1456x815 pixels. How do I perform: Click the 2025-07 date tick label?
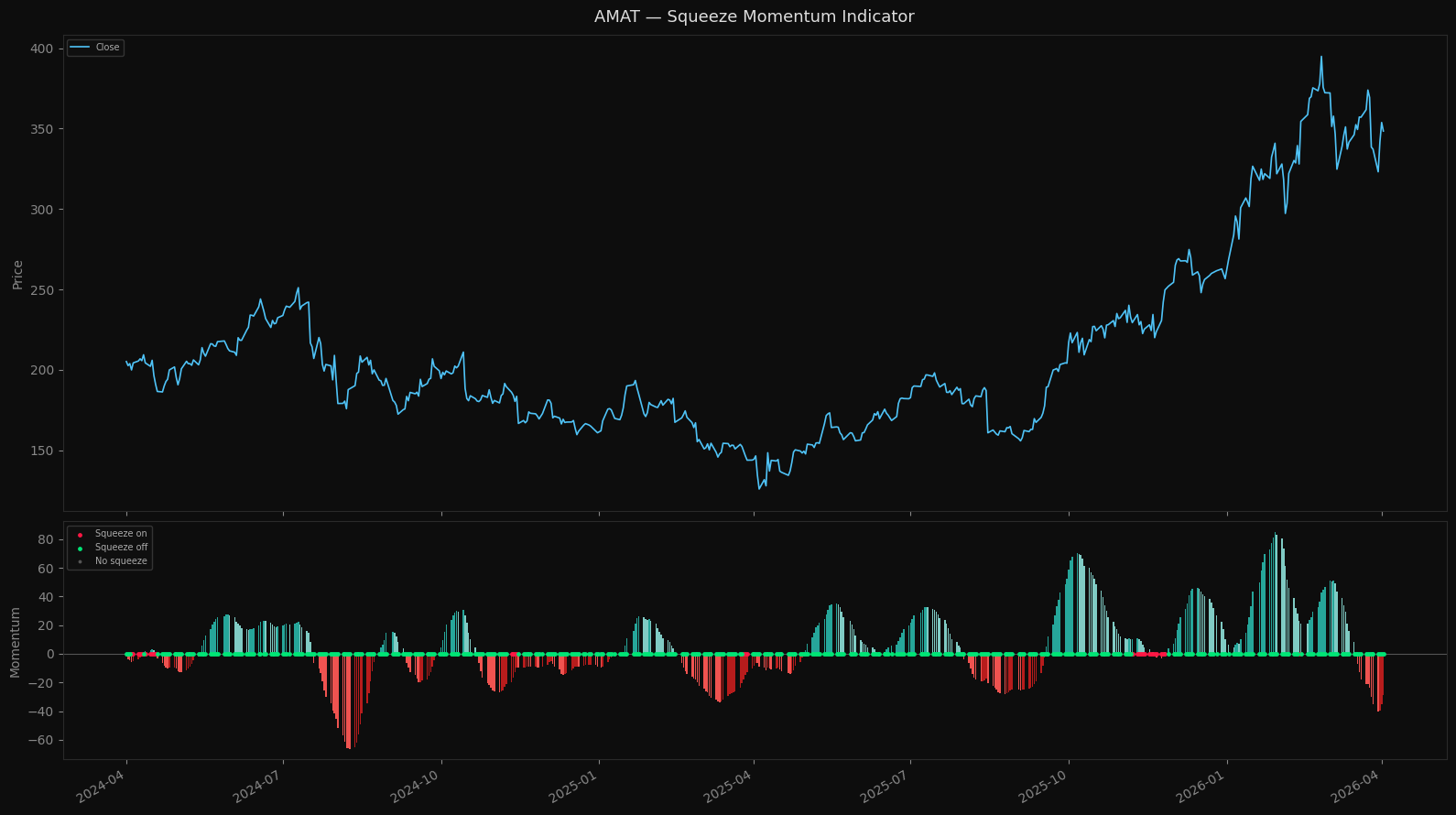pyautogui.click(x=885, y=788)
